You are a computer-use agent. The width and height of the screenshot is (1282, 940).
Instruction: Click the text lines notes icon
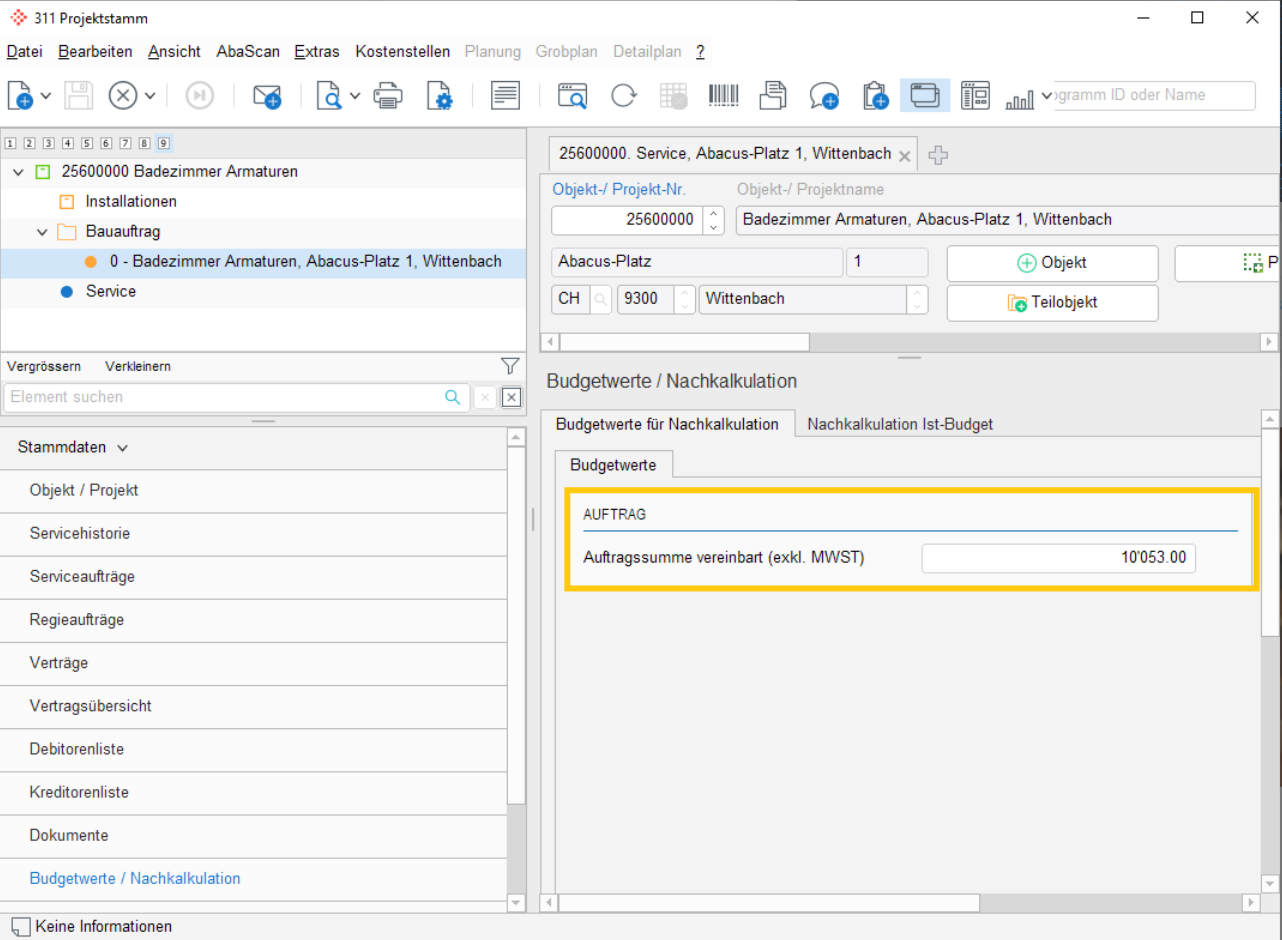506,96
